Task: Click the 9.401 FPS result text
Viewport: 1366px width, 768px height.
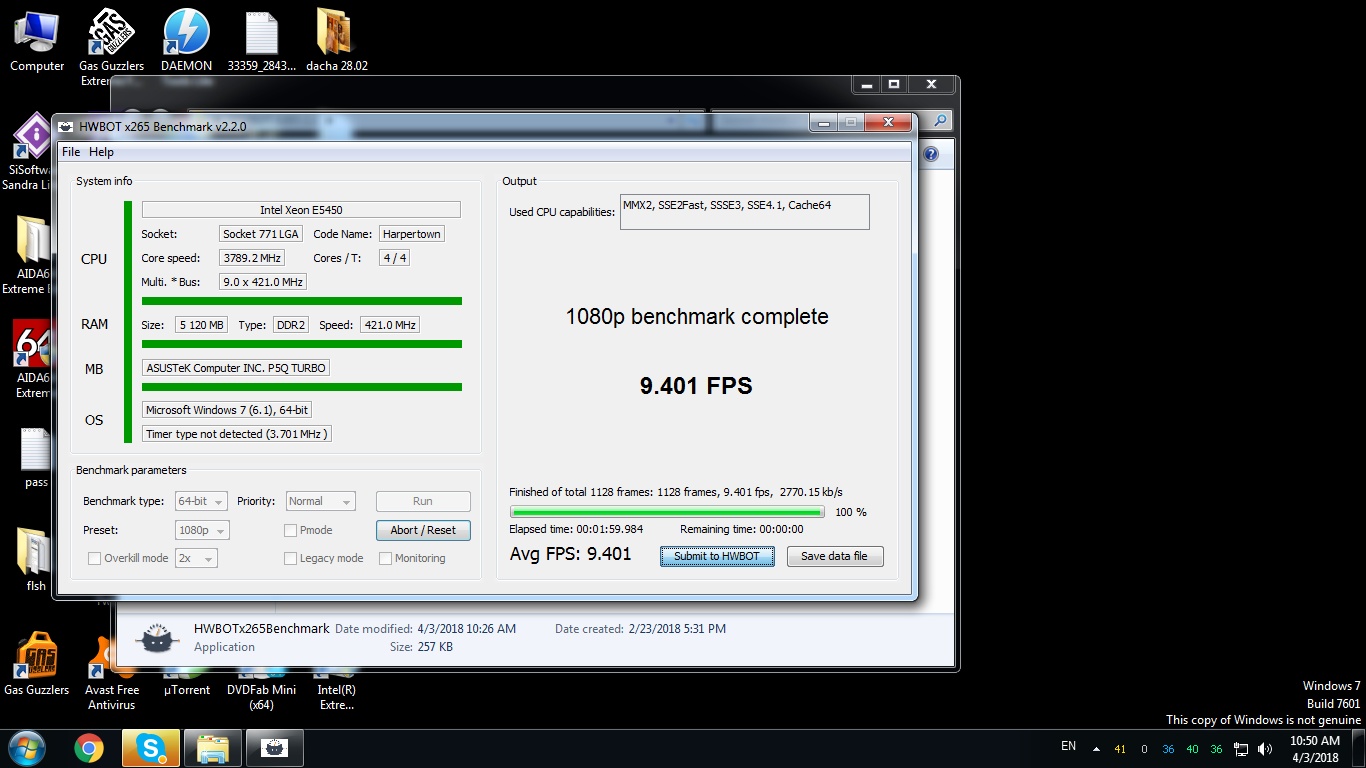Action: coord(696,386)
